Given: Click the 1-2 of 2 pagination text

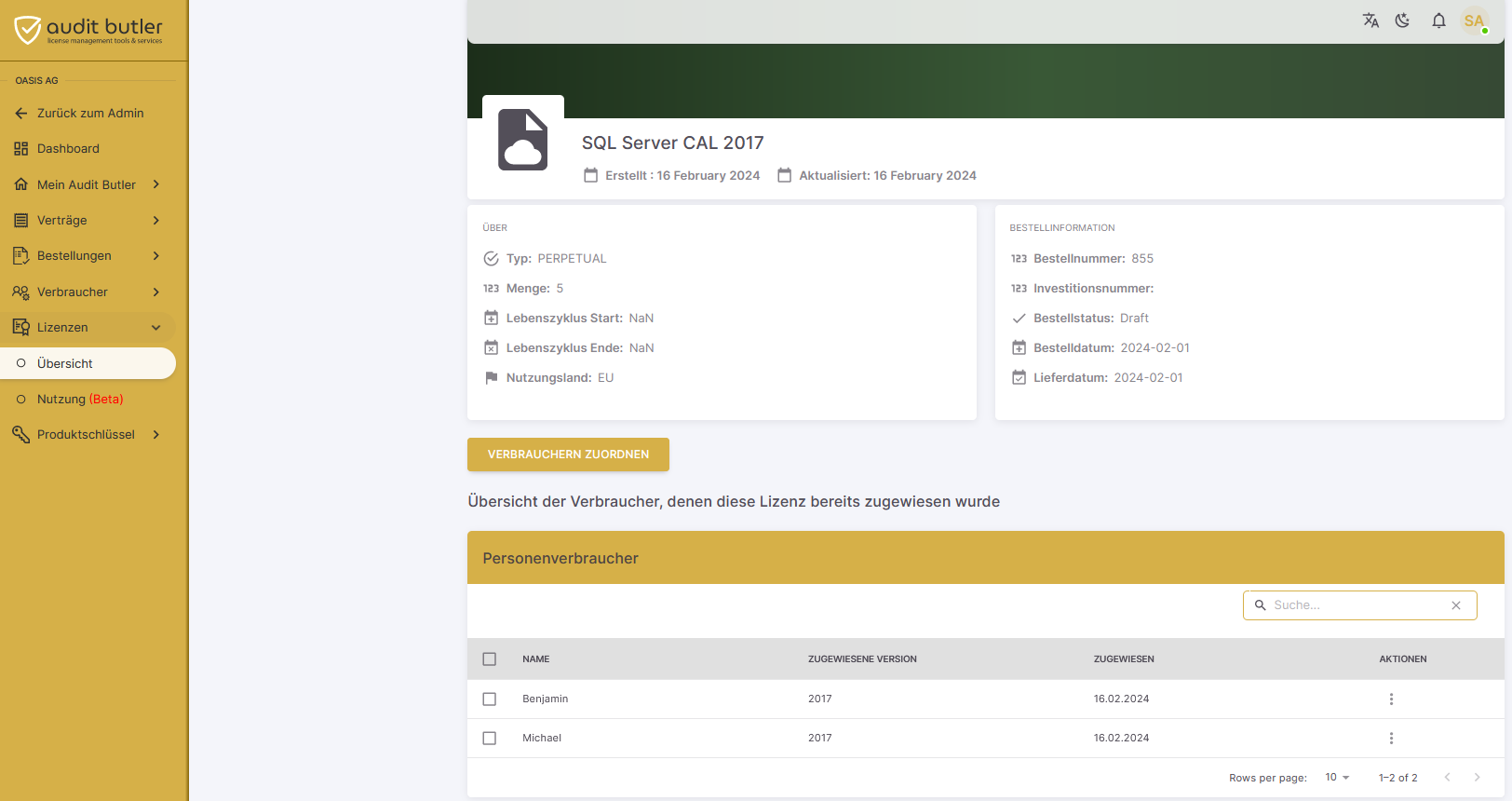Looking at the screenshot, I should coord(1398,778).
